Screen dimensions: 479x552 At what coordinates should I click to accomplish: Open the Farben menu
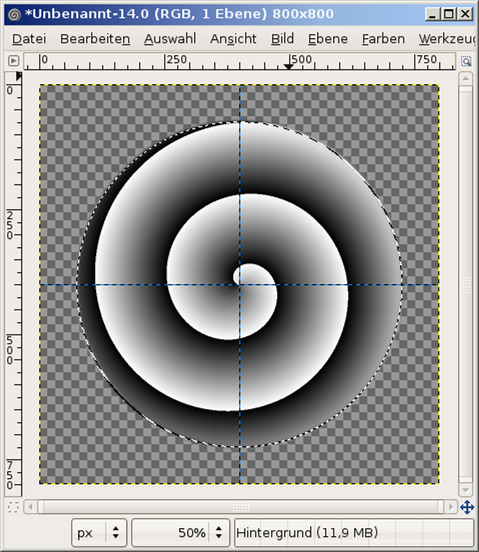[383, 39]
